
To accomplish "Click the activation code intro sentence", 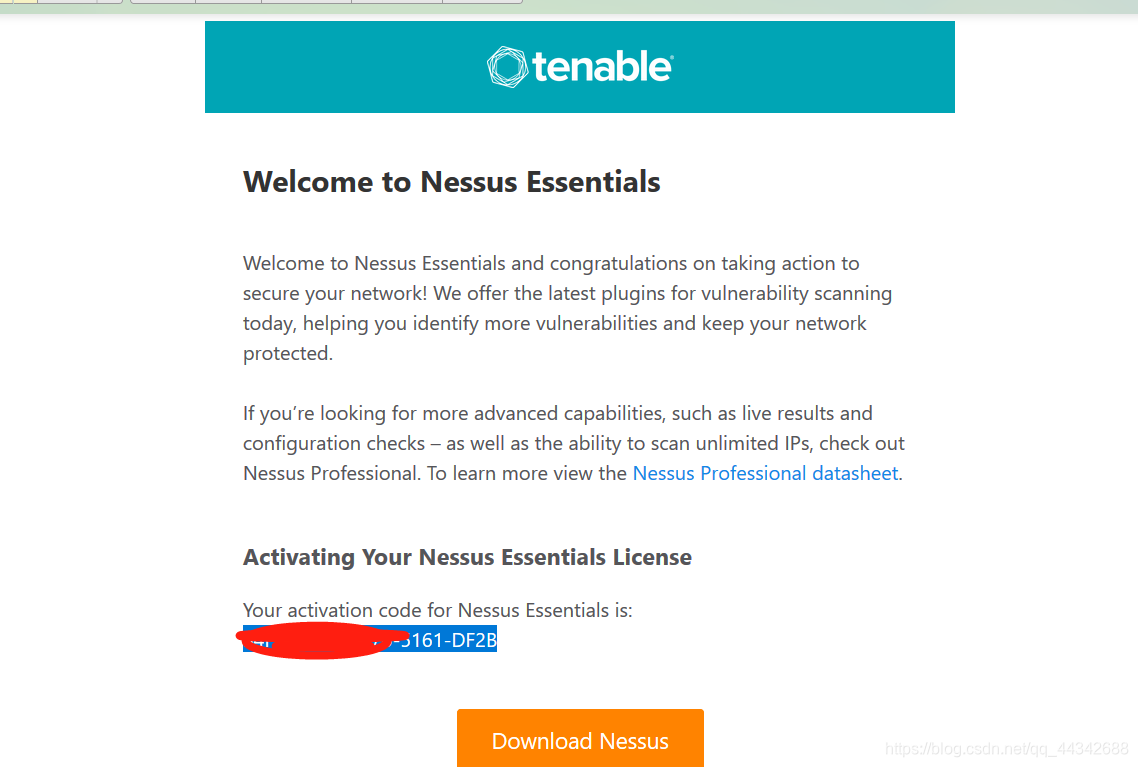I will tap(436, 610).
